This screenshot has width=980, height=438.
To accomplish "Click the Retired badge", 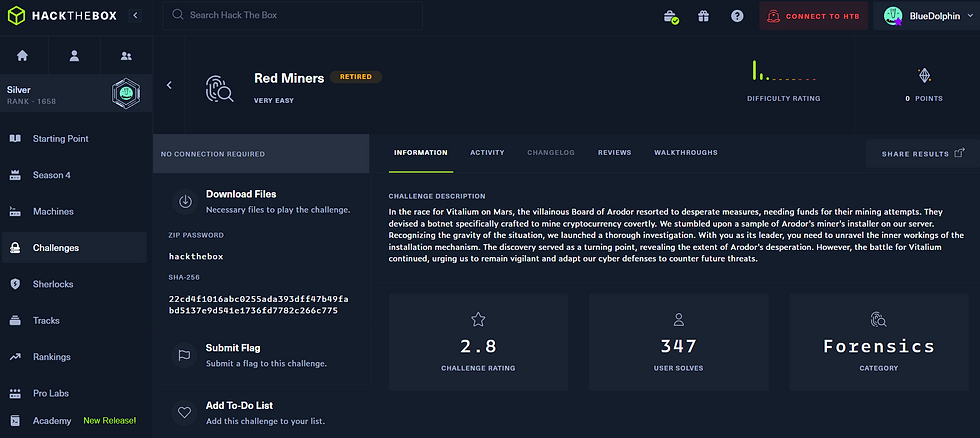I will tap(356, 77).
